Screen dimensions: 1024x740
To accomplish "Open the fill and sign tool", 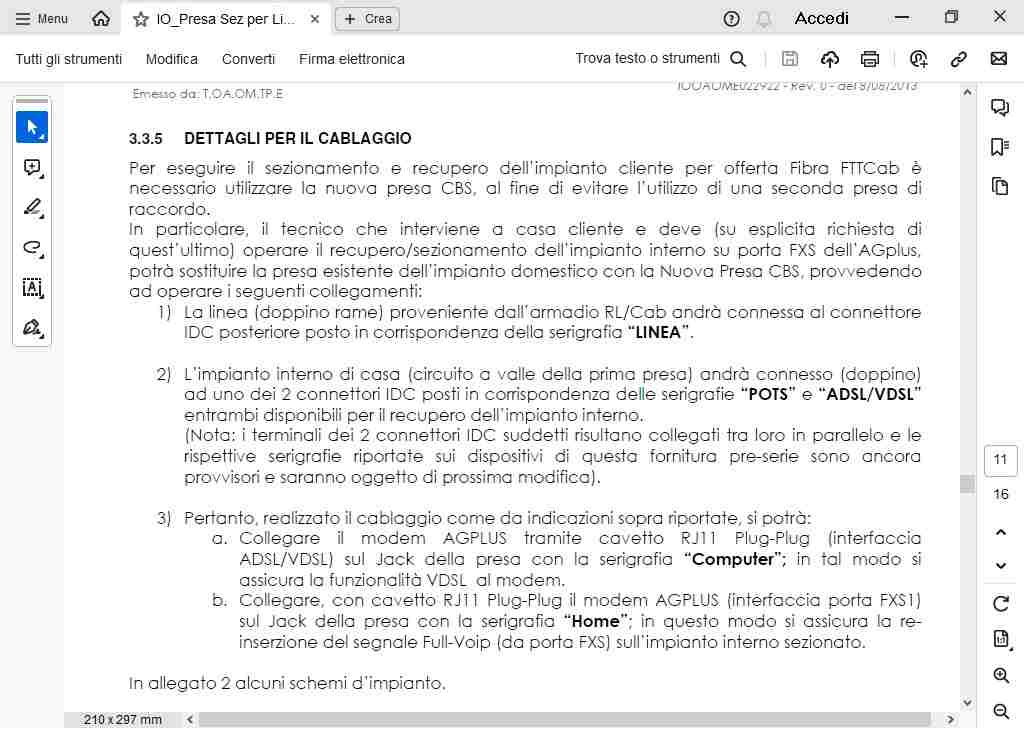I will tap(32, 327).
